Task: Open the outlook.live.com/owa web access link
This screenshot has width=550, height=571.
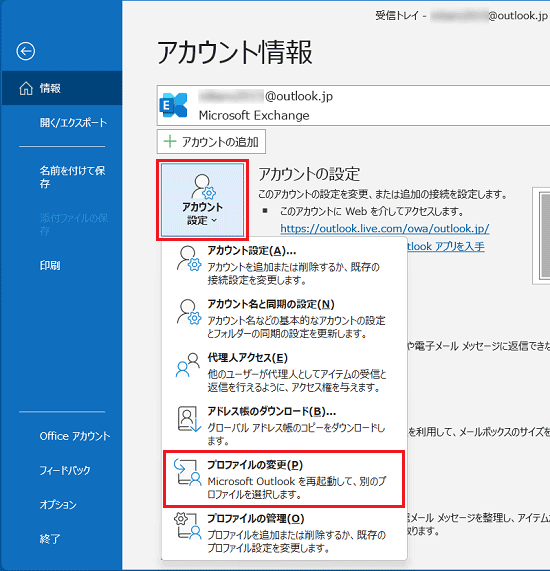Action: tap(385, 229)
